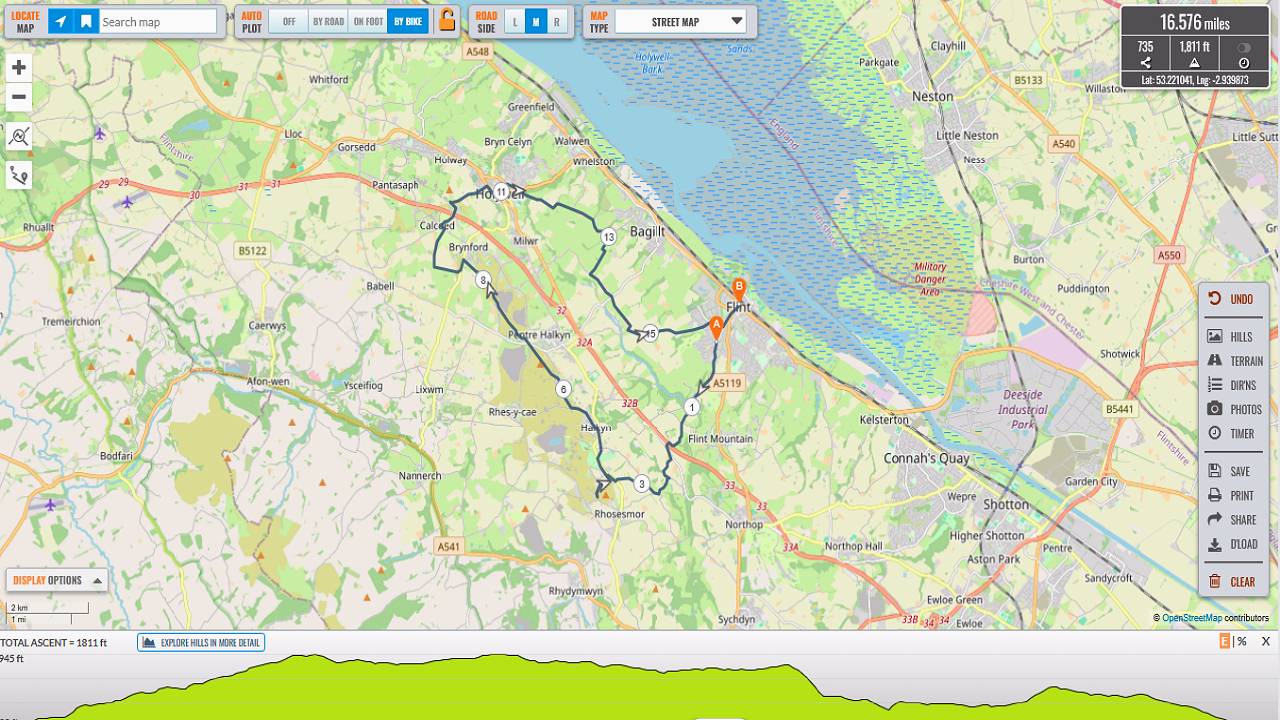Viewport: 1280px width, 720px height.
Task: Open the saved places bookmark icon
Action: pyautogui.click(x=86, y=21)
